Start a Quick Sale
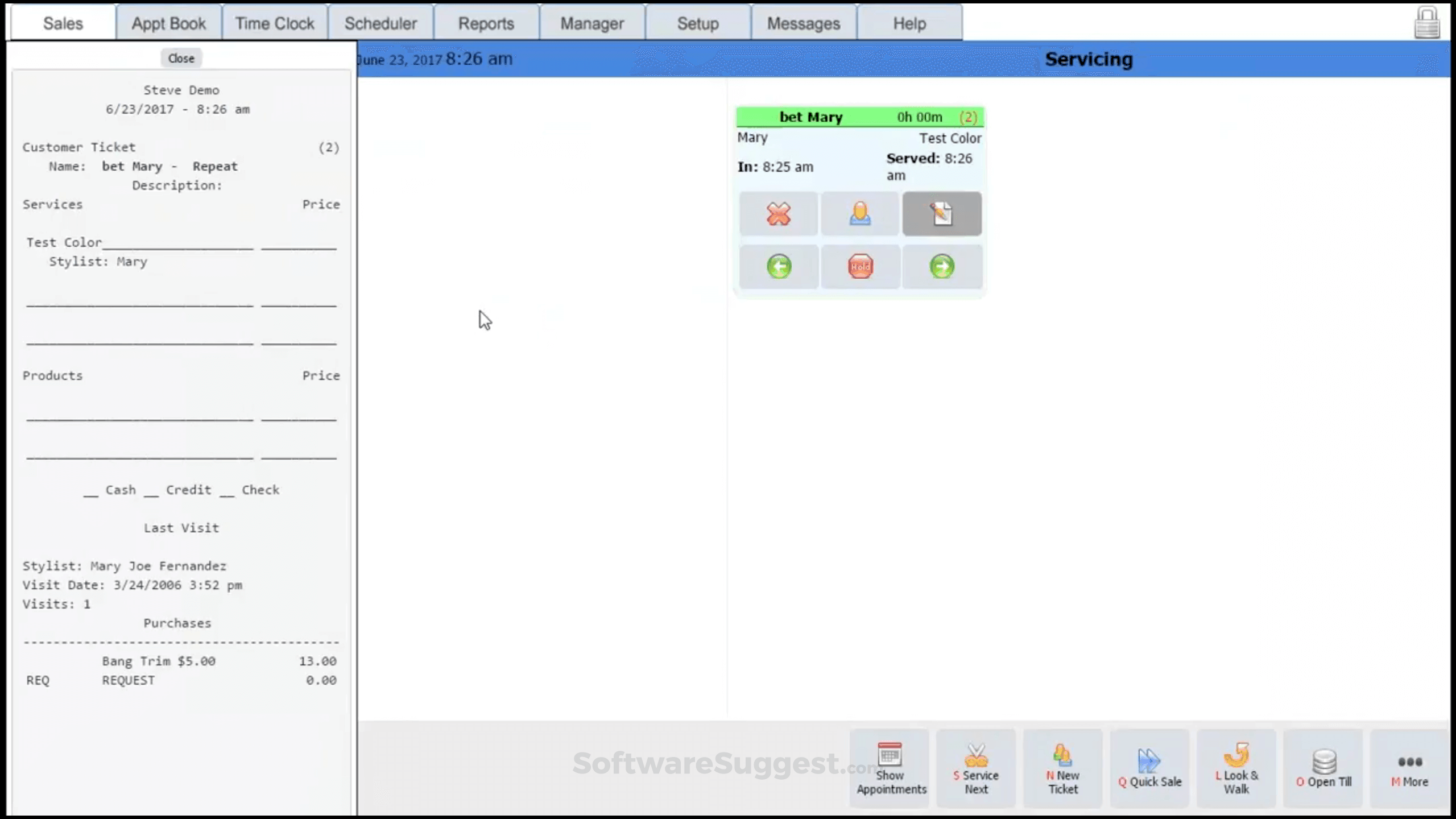Screen dimensions: 1456x819 coord(1149,768)
